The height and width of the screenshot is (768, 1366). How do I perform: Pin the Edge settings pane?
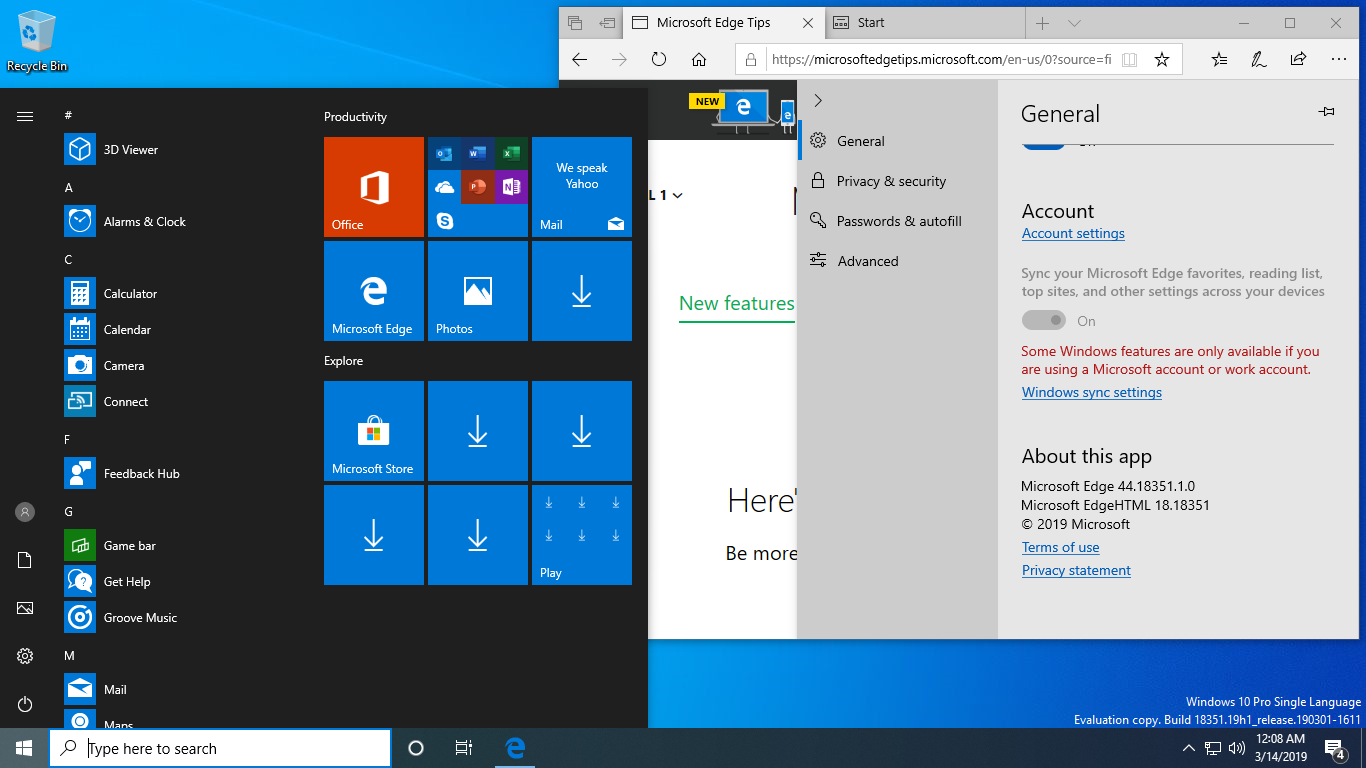[1327, 112]
